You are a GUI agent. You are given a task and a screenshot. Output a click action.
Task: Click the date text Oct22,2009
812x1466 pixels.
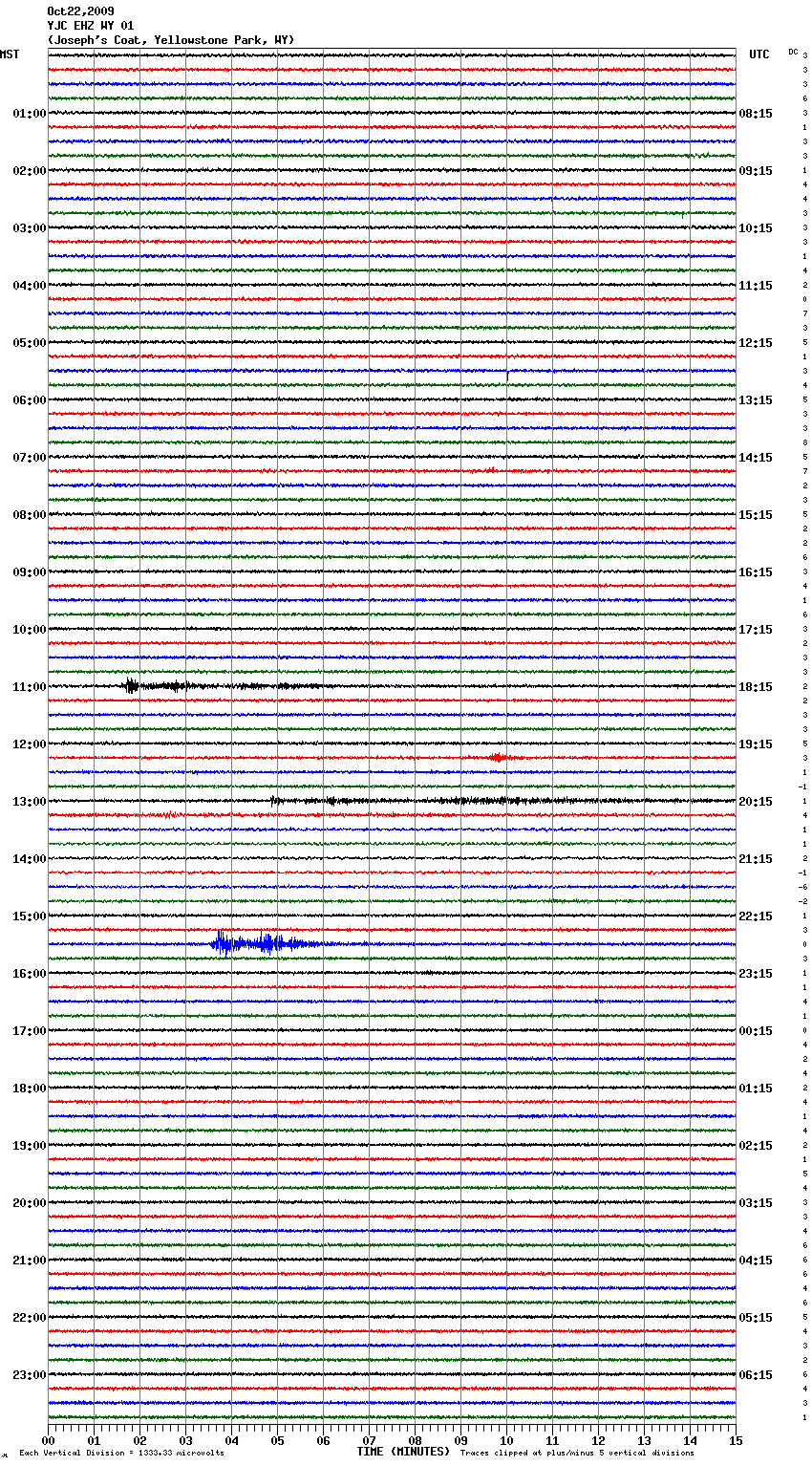point(80,11)
